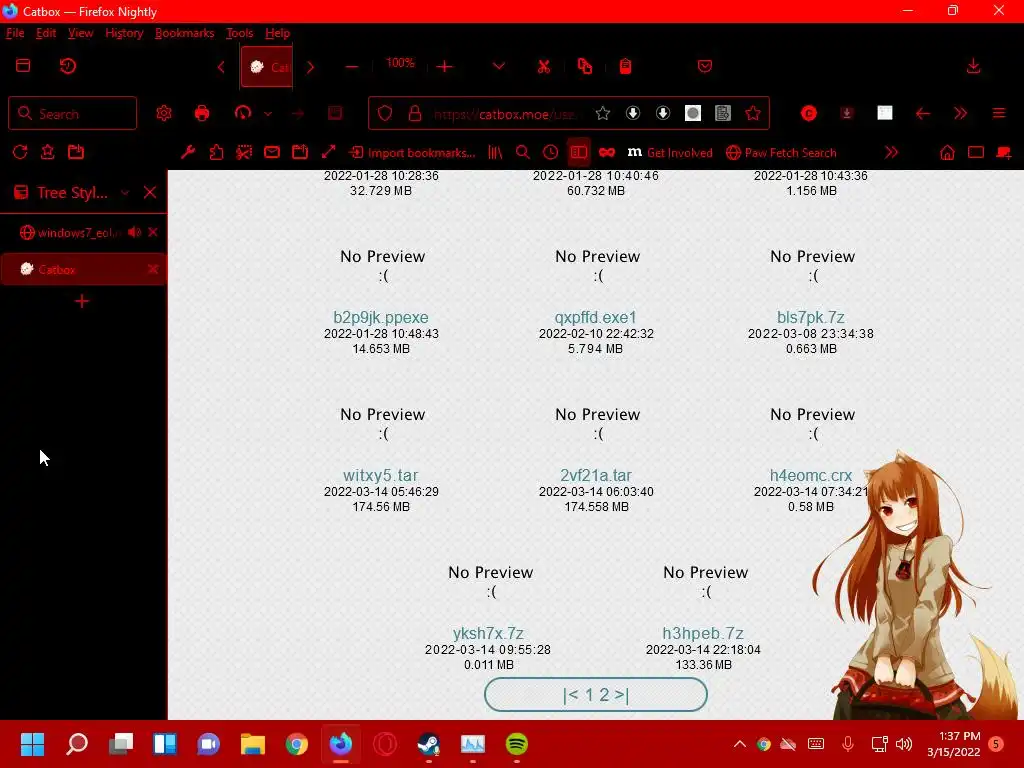Go to page 2 in pagination
This screenshot has height=768, width=1024.
pos(605,695)
